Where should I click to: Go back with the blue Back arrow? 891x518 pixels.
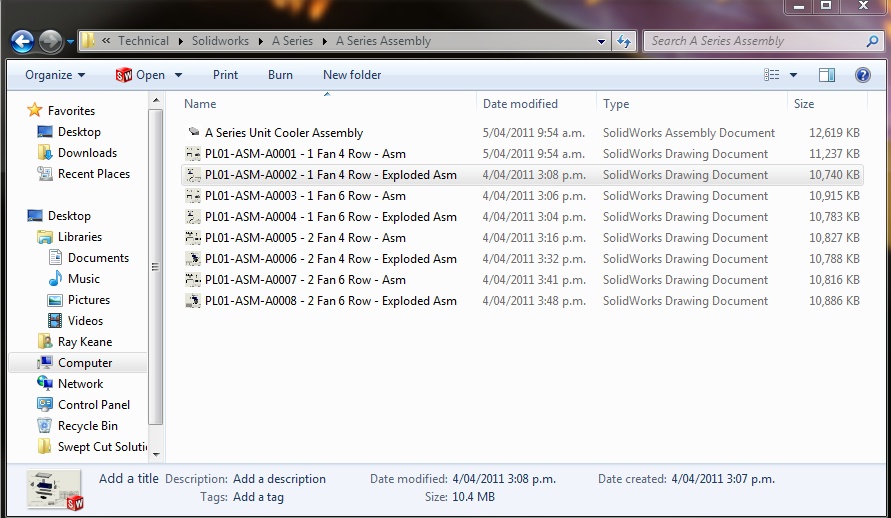tap(22, 41)
